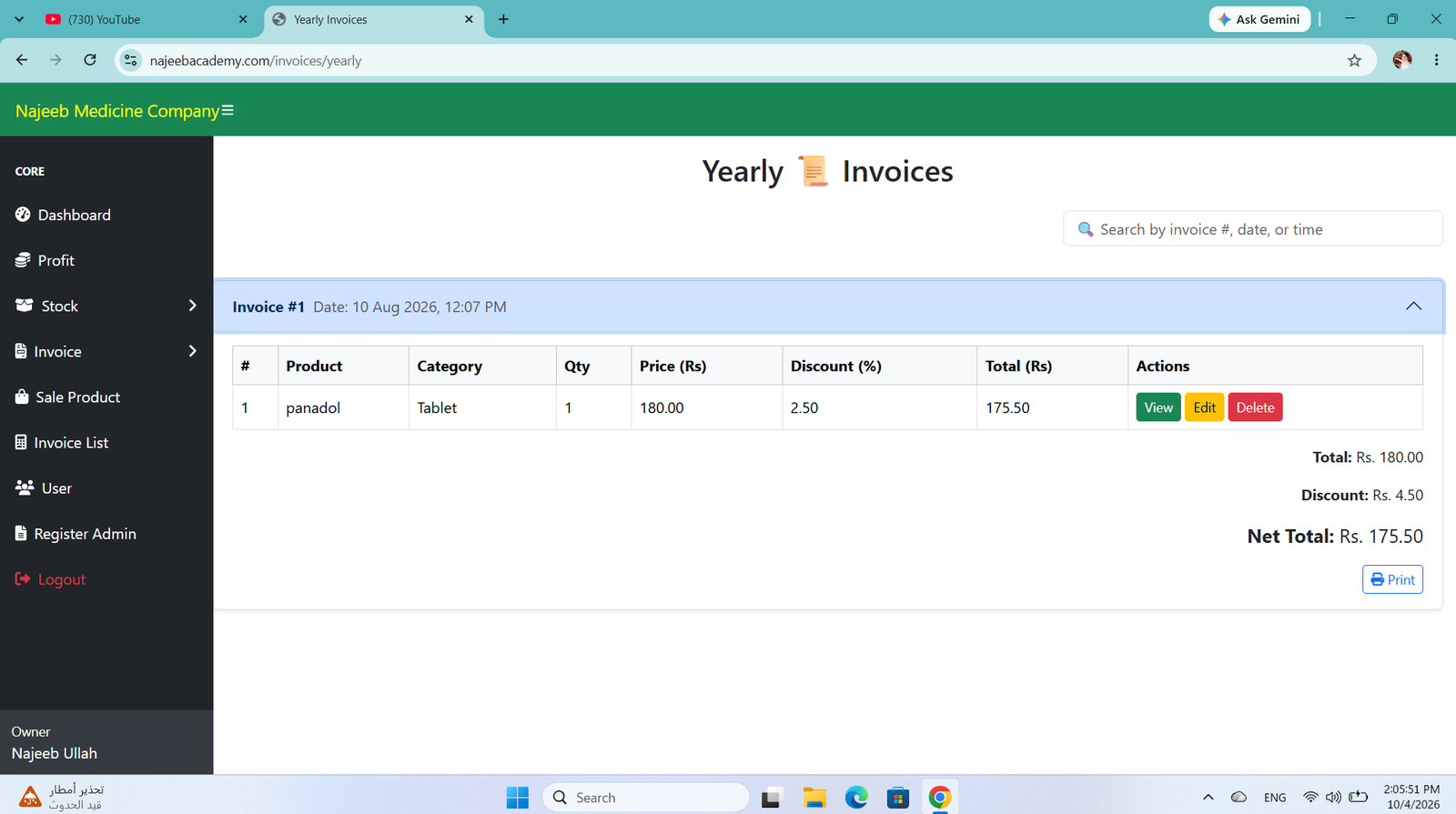Screen dimensions: 1456x814
Task: Click the Ask Gemini button
Action: coord(1259,19)
